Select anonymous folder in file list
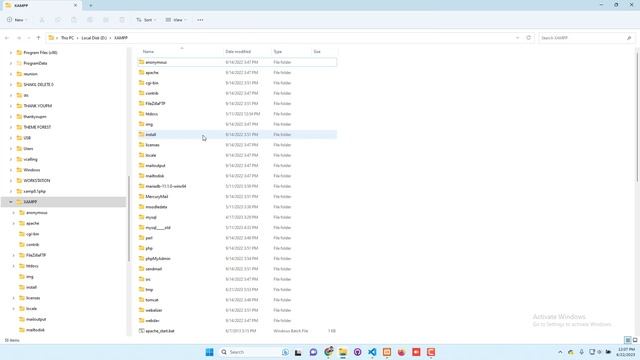 point(237,62)
